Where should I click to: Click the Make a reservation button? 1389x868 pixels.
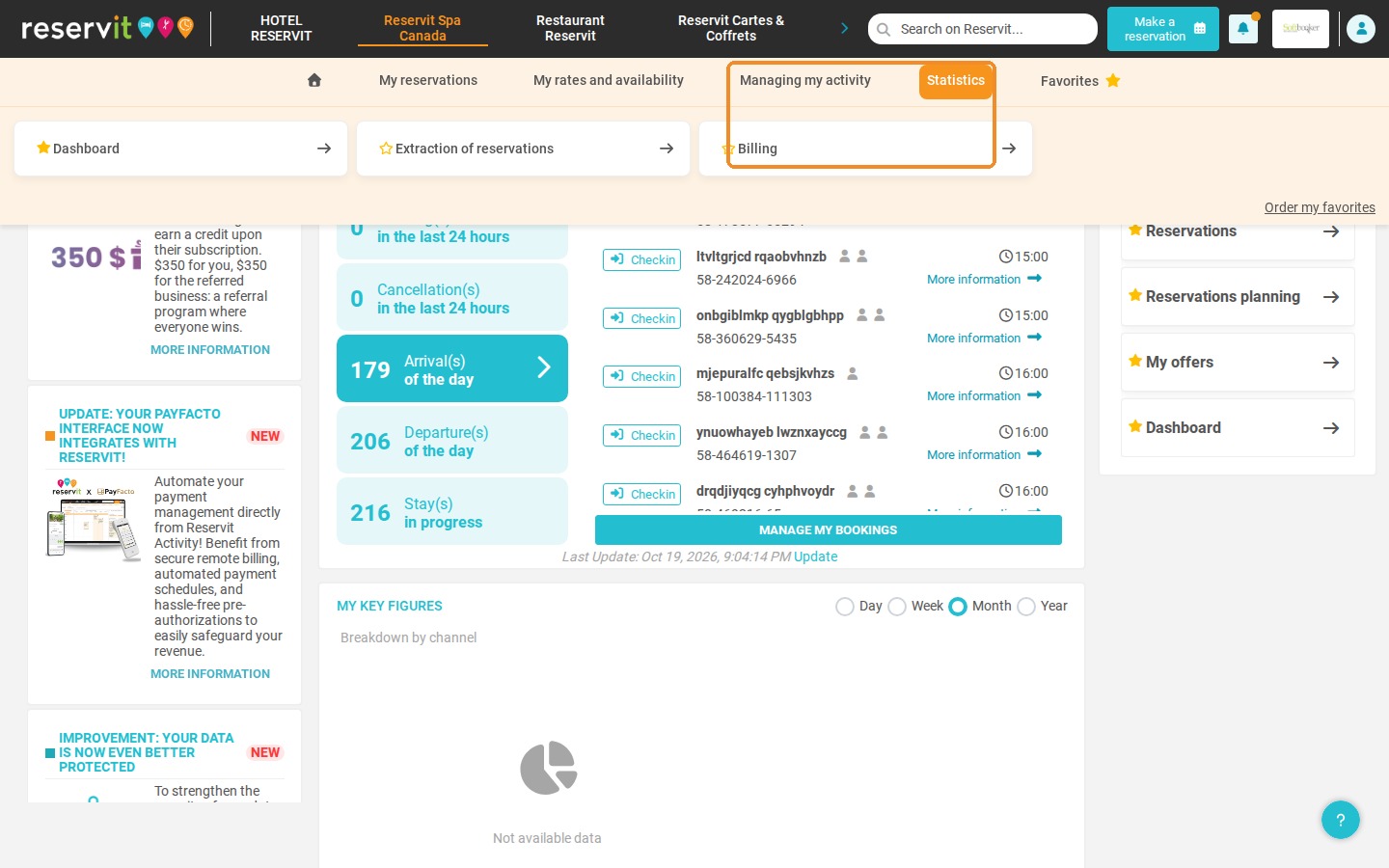coord(1163,29)
